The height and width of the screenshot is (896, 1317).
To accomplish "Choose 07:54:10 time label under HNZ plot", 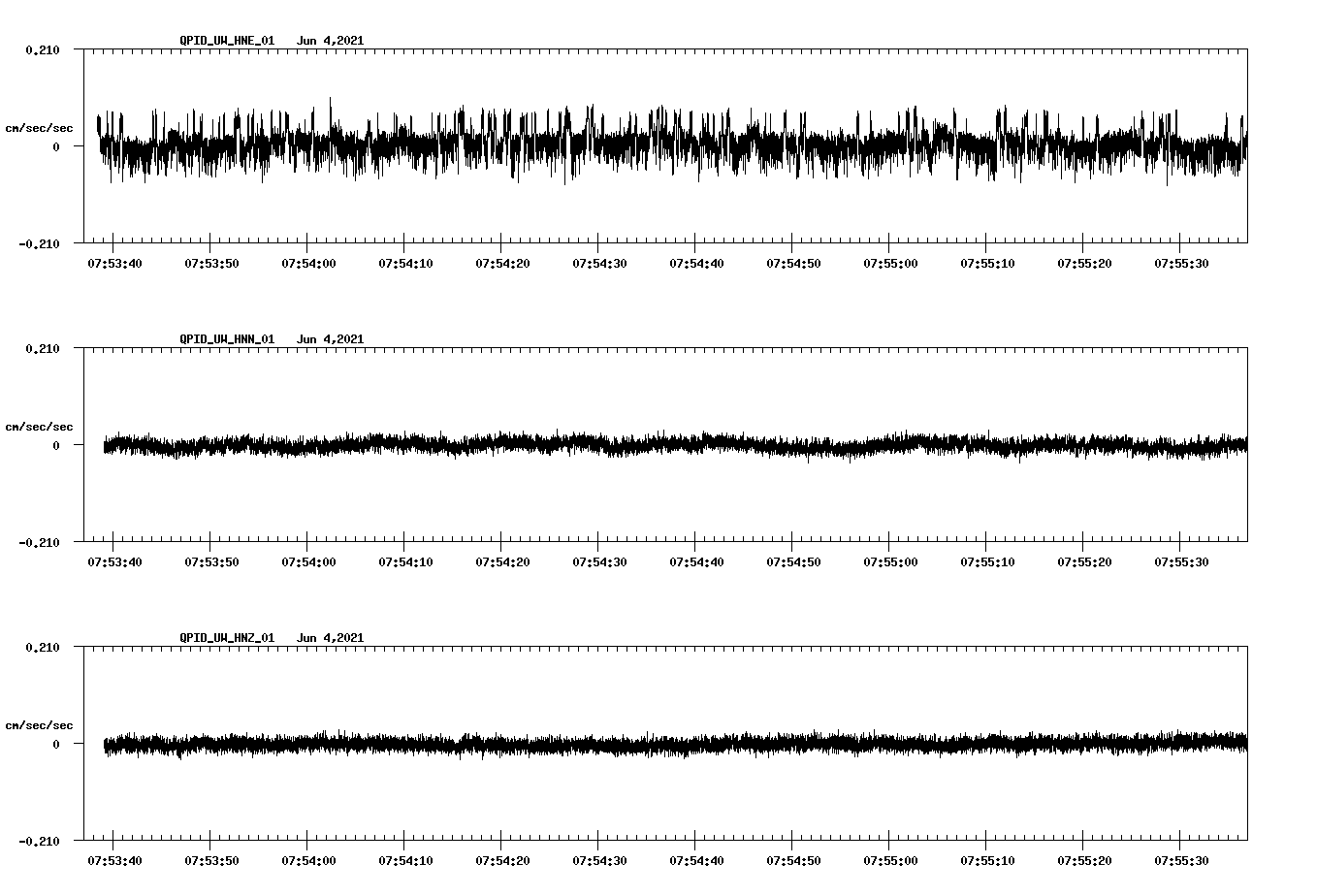I will (x=405, y=861).
